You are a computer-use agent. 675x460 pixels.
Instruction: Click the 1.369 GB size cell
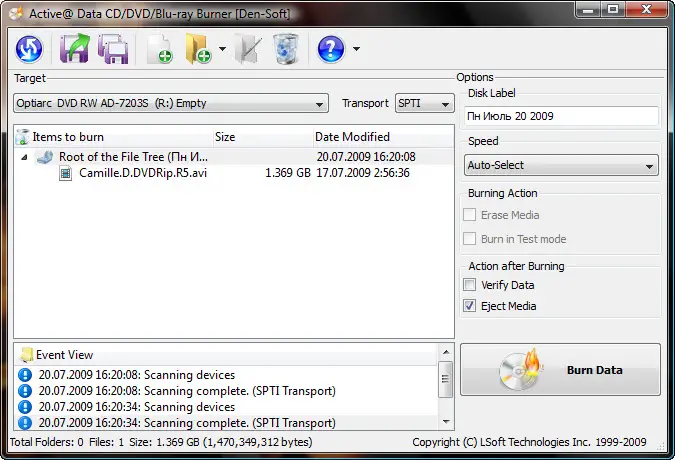click(x=288, y=173)
